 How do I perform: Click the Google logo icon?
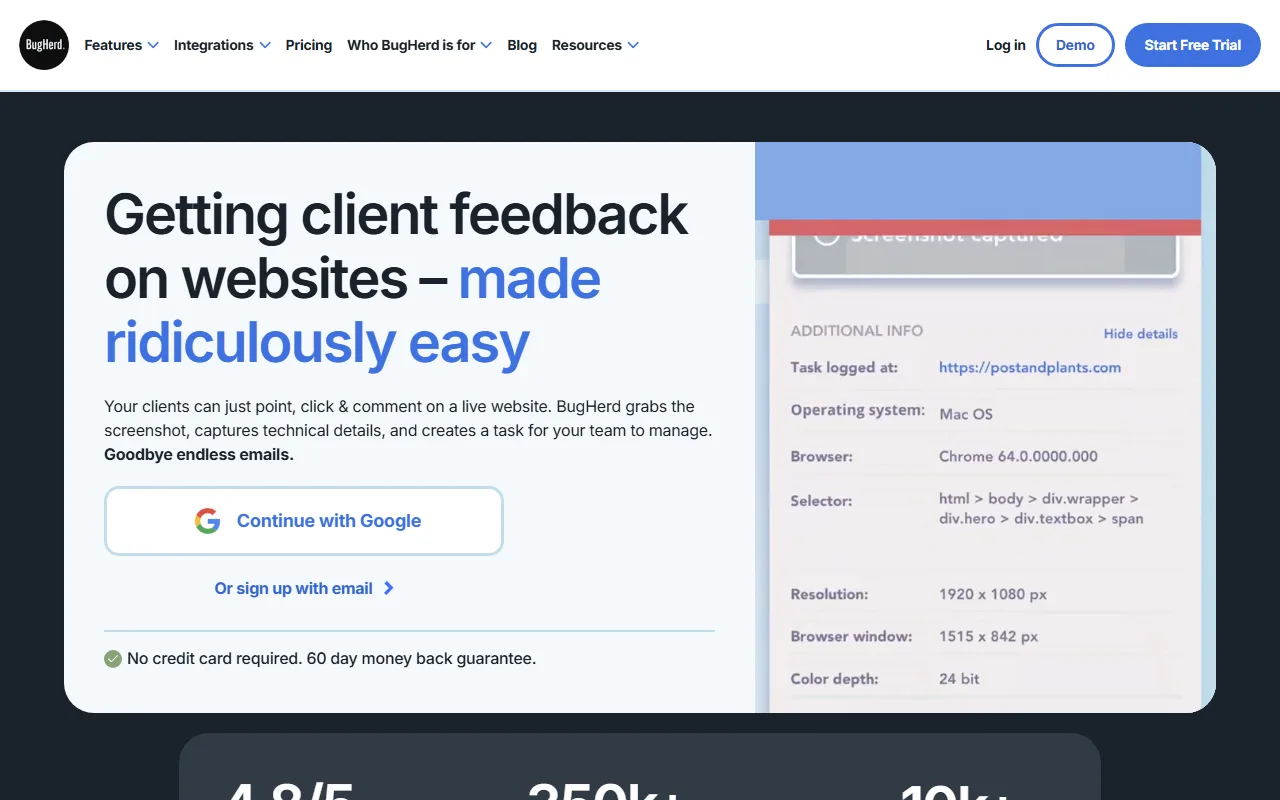point(207,521)
